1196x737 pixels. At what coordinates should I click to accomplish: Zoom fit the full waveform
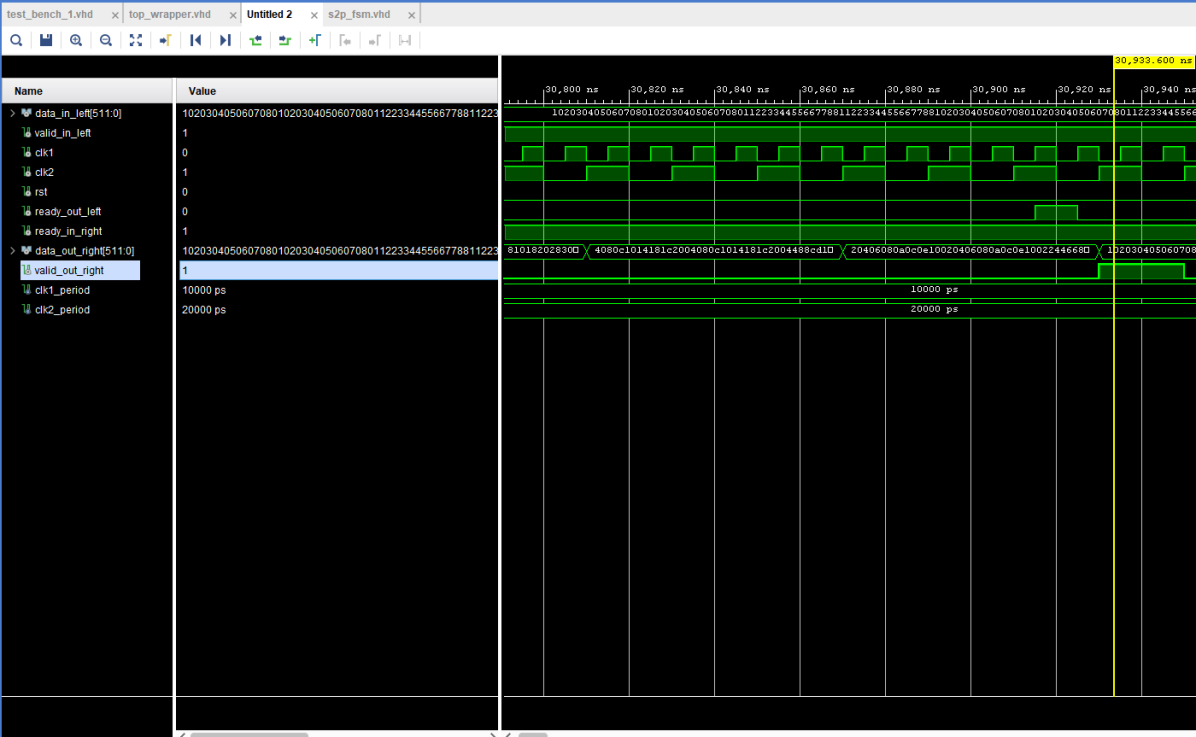[136, 40]
